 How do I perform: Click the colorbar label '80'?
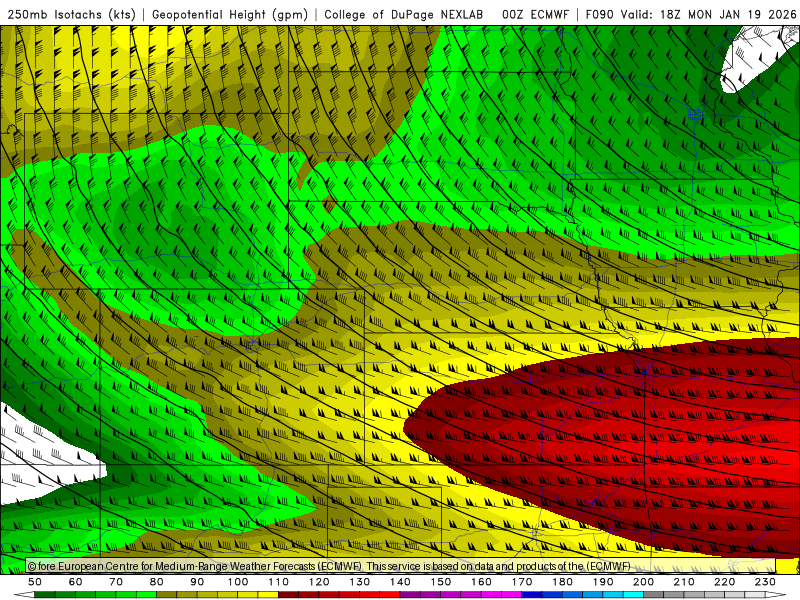[x=157, y=582]
